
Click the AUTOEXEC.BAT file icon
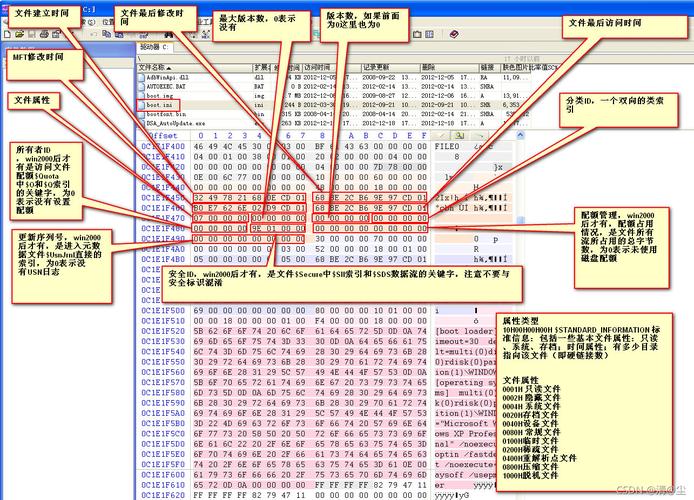coord(141,87)
